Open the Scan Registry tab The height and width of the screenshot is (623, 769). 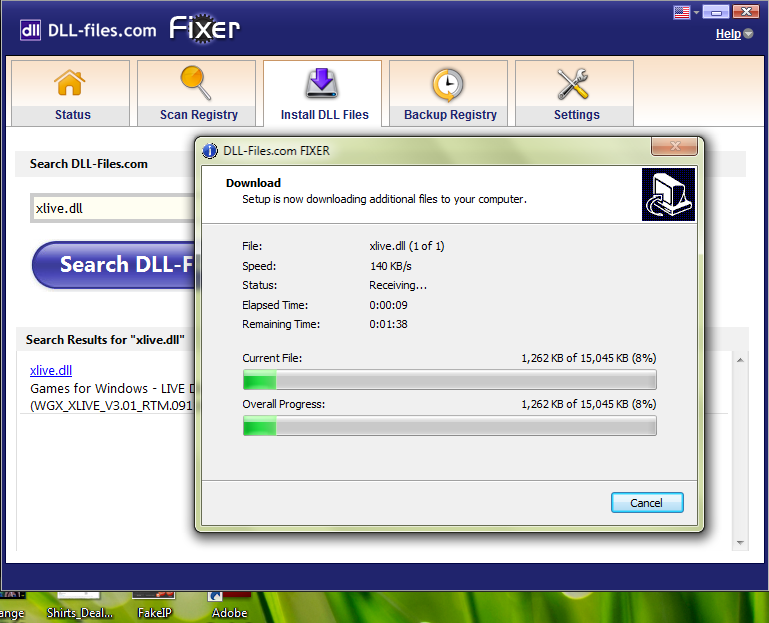(197, 93)
